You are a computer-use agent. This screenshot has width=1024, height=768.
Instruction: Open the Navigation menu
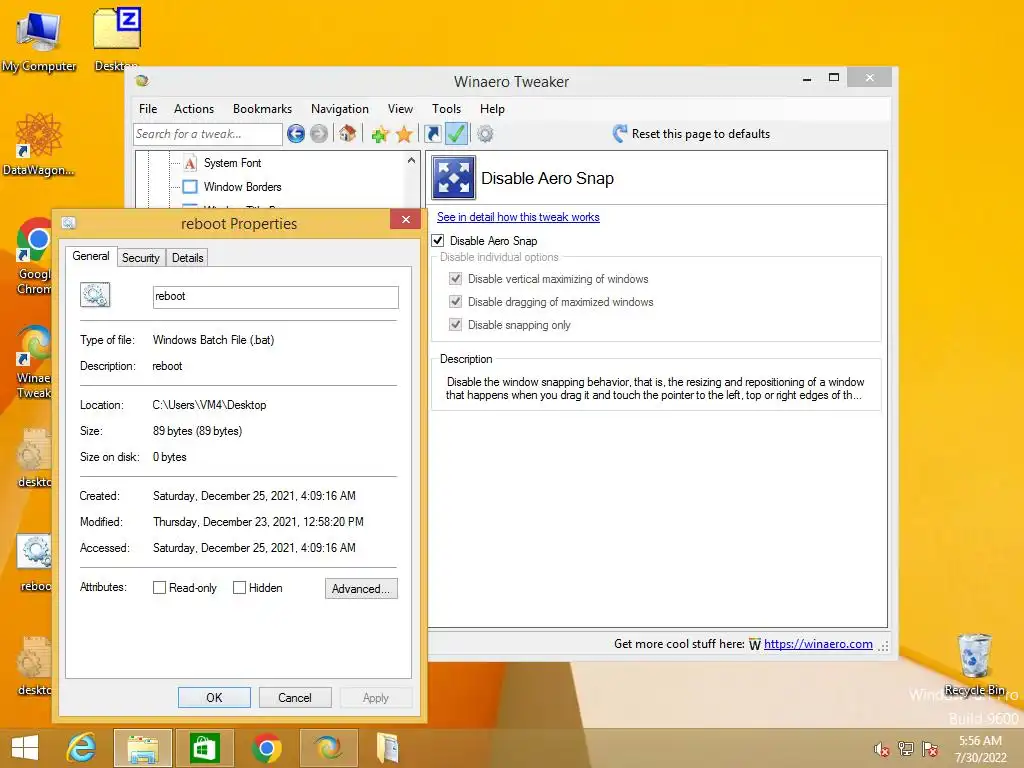[340, 109]
